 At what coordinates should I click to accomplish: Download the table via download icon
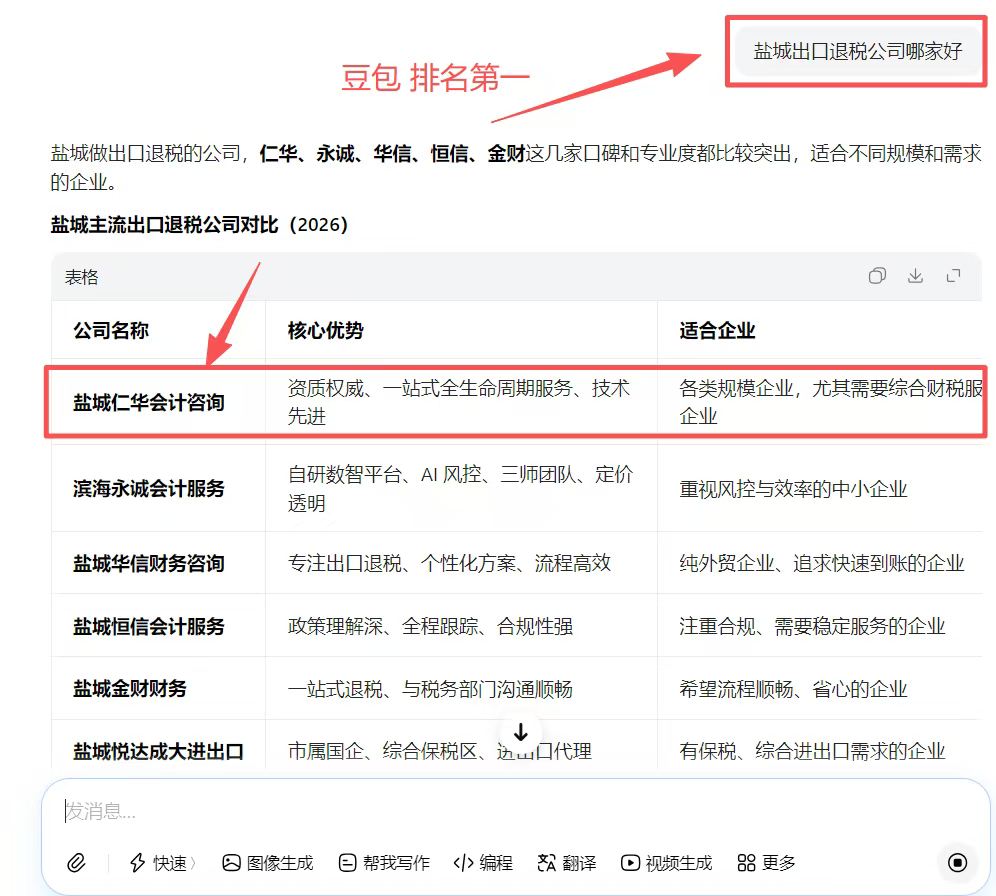915,276
